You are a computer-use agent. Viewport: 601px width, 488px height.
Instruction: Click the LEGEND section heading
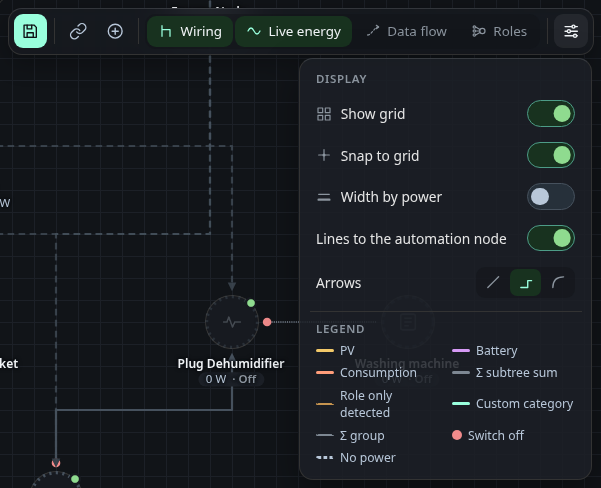coord(340,329)
